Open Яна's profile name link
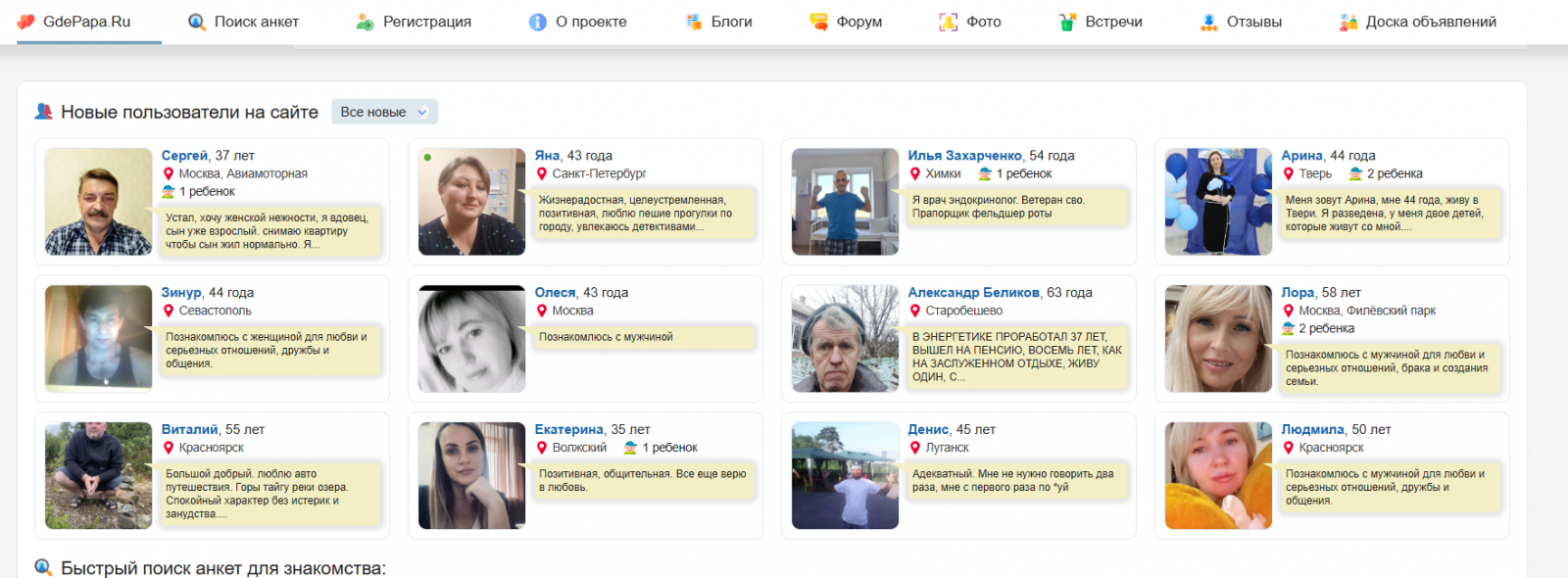1568x578 pixels. 547,155
